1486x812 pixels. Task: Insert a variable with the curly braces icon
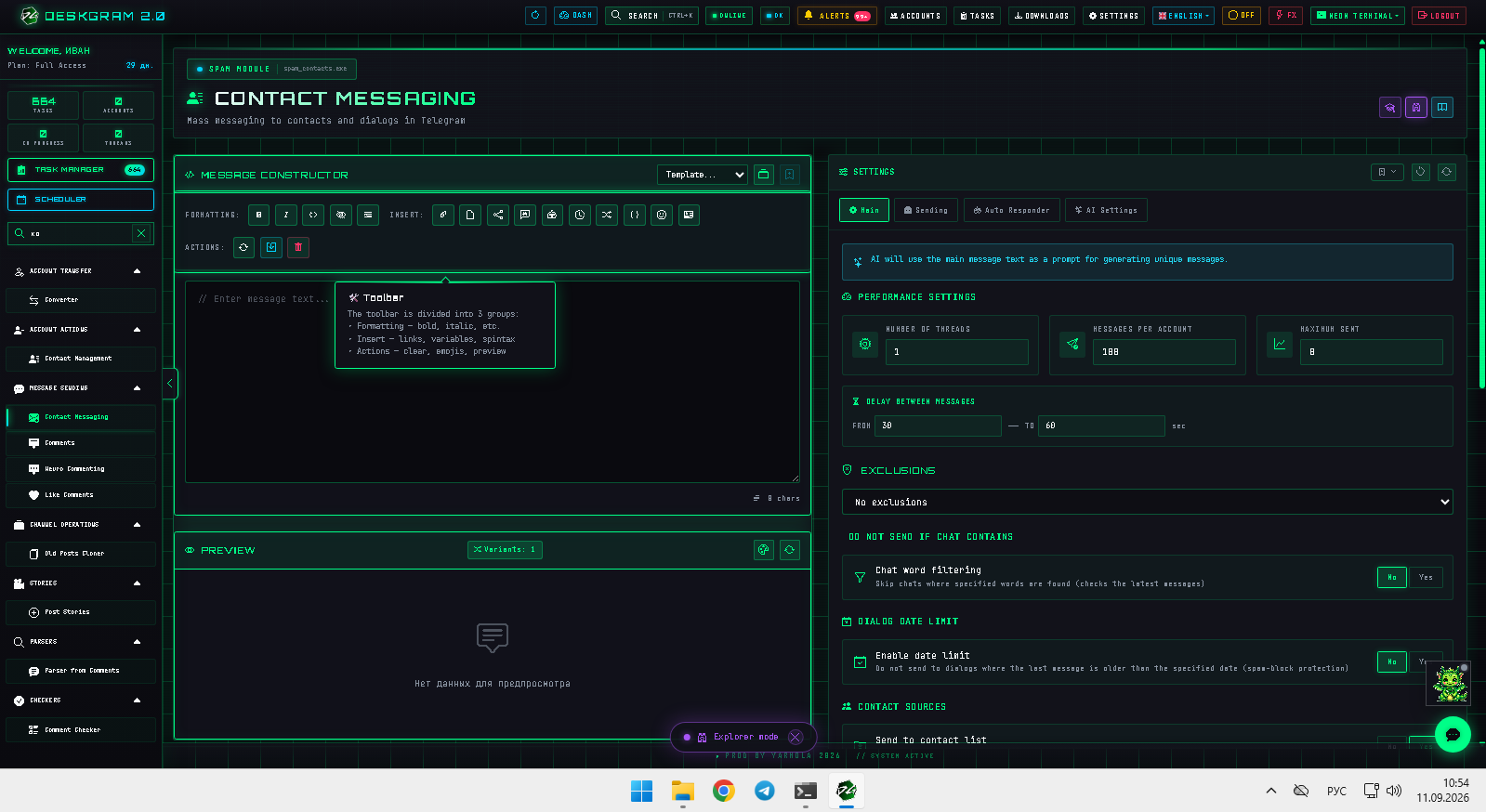click(x=635, y=215)
